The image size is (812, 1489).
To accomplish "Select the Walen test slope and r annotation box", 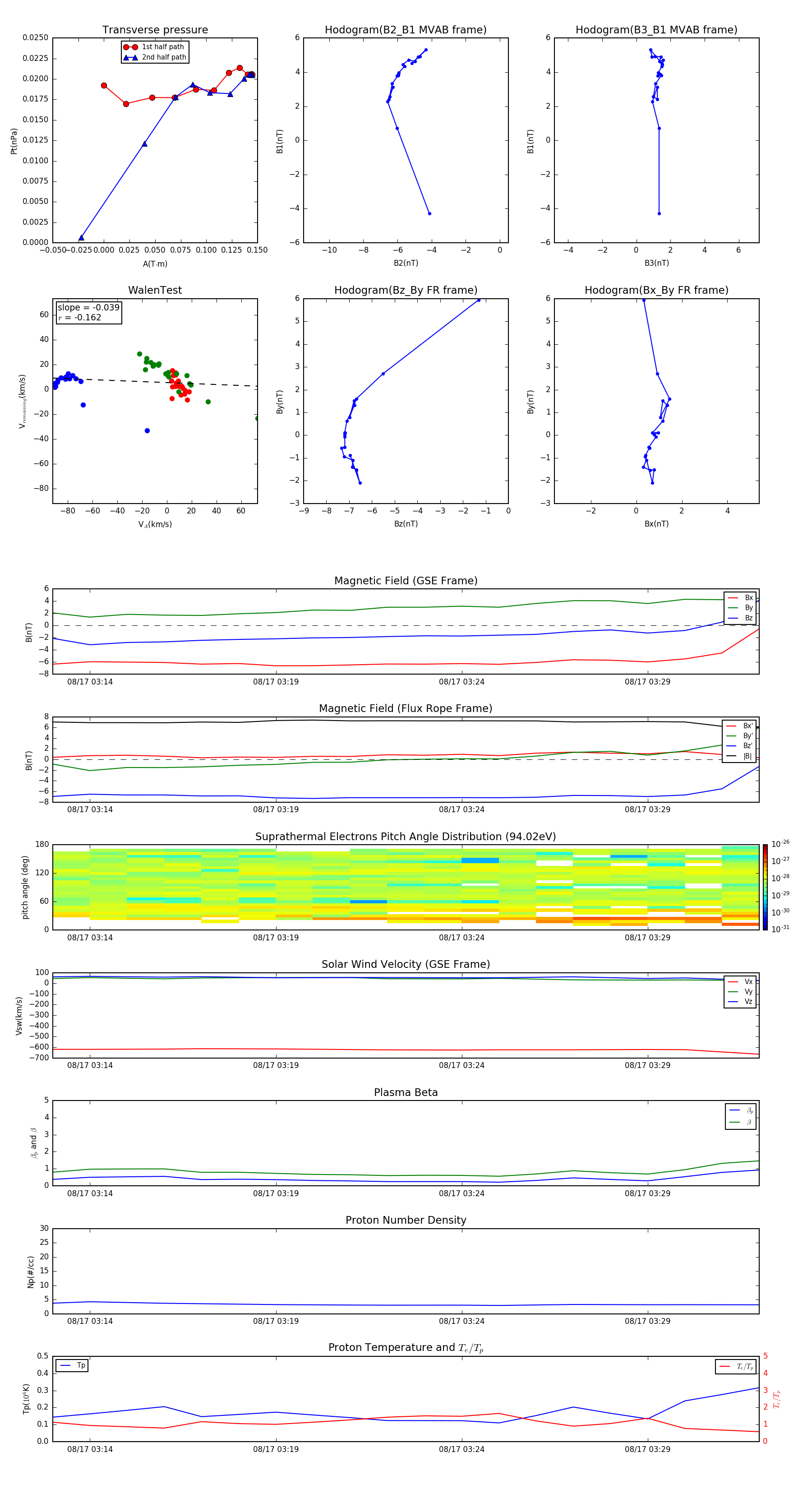I will [x=88, y=312].
